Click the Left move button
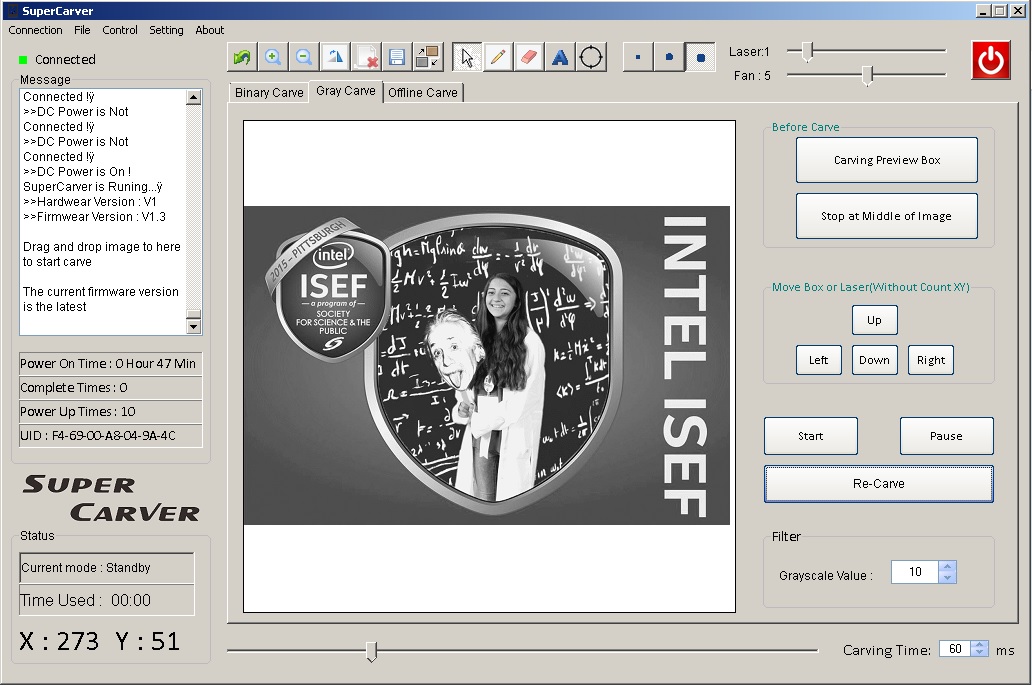This screenshot has height=685, width=1032. 818,360
